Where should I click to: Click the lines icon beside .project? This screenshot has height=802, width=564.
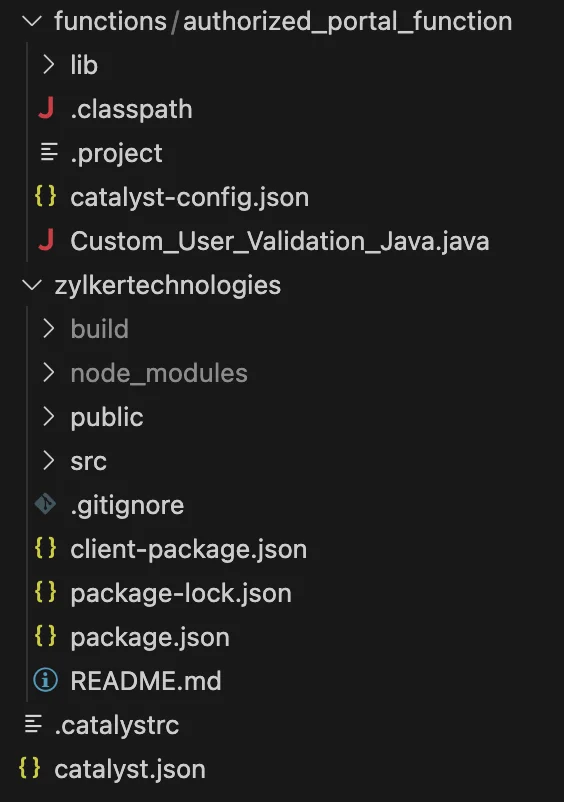tap(49, 152)
